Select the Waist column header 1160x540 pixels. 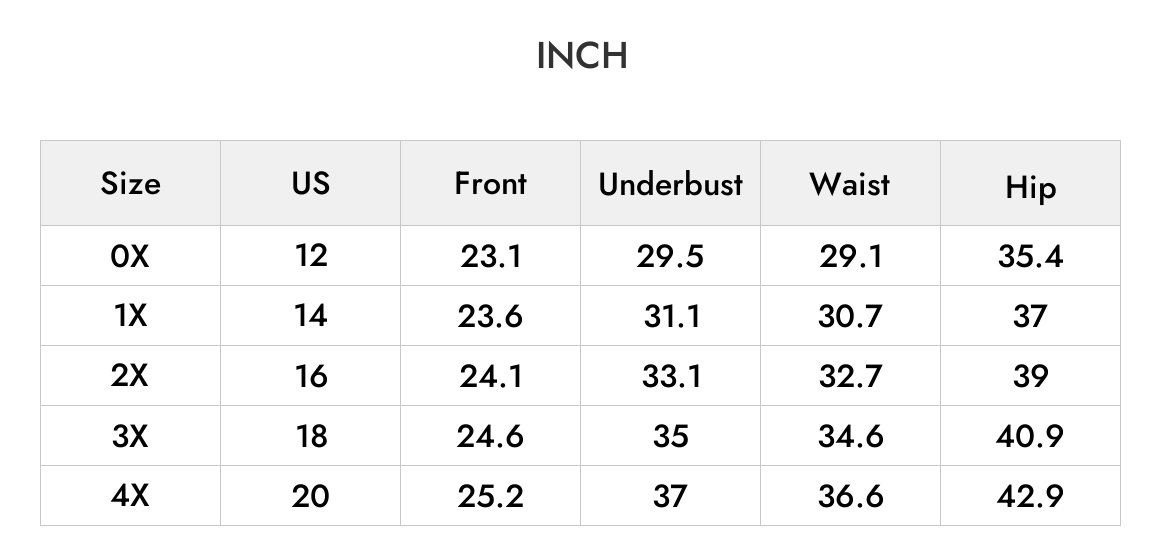[850, 184]
